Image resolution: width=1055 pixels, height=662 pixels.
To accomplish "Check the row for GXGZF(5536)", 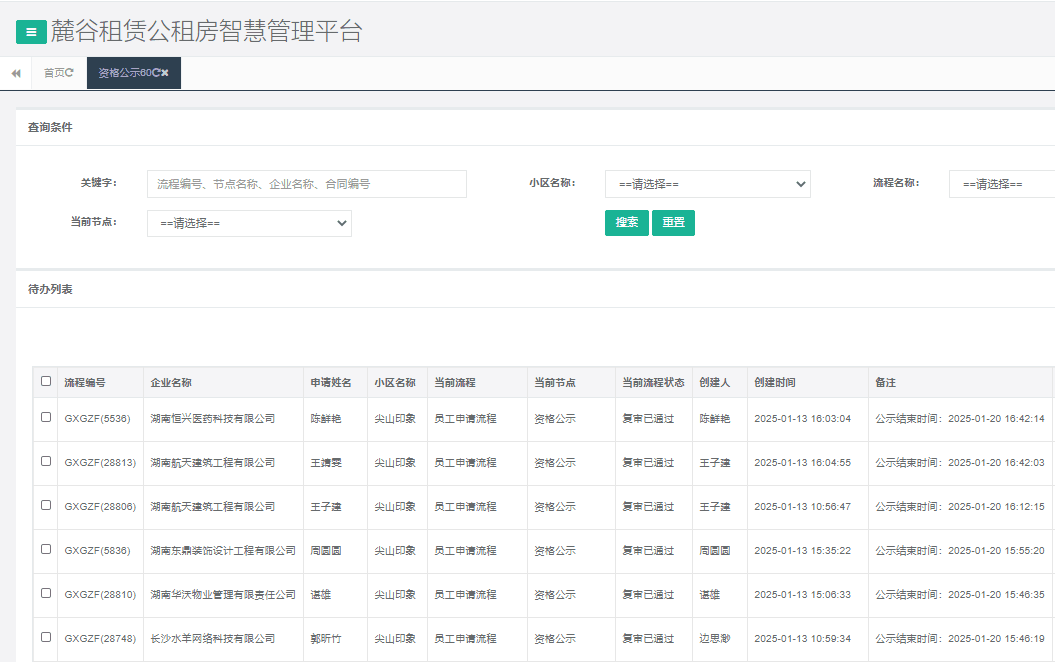I will (x=44, y=418).
